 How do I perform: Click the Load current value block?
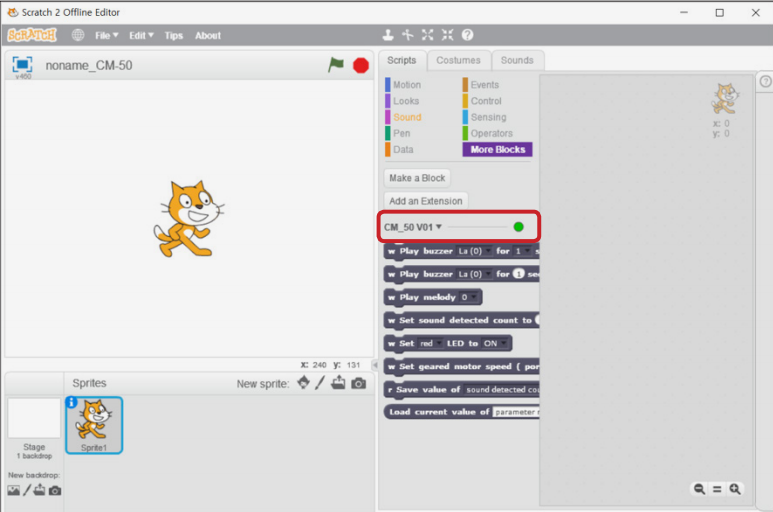[461, 412]
